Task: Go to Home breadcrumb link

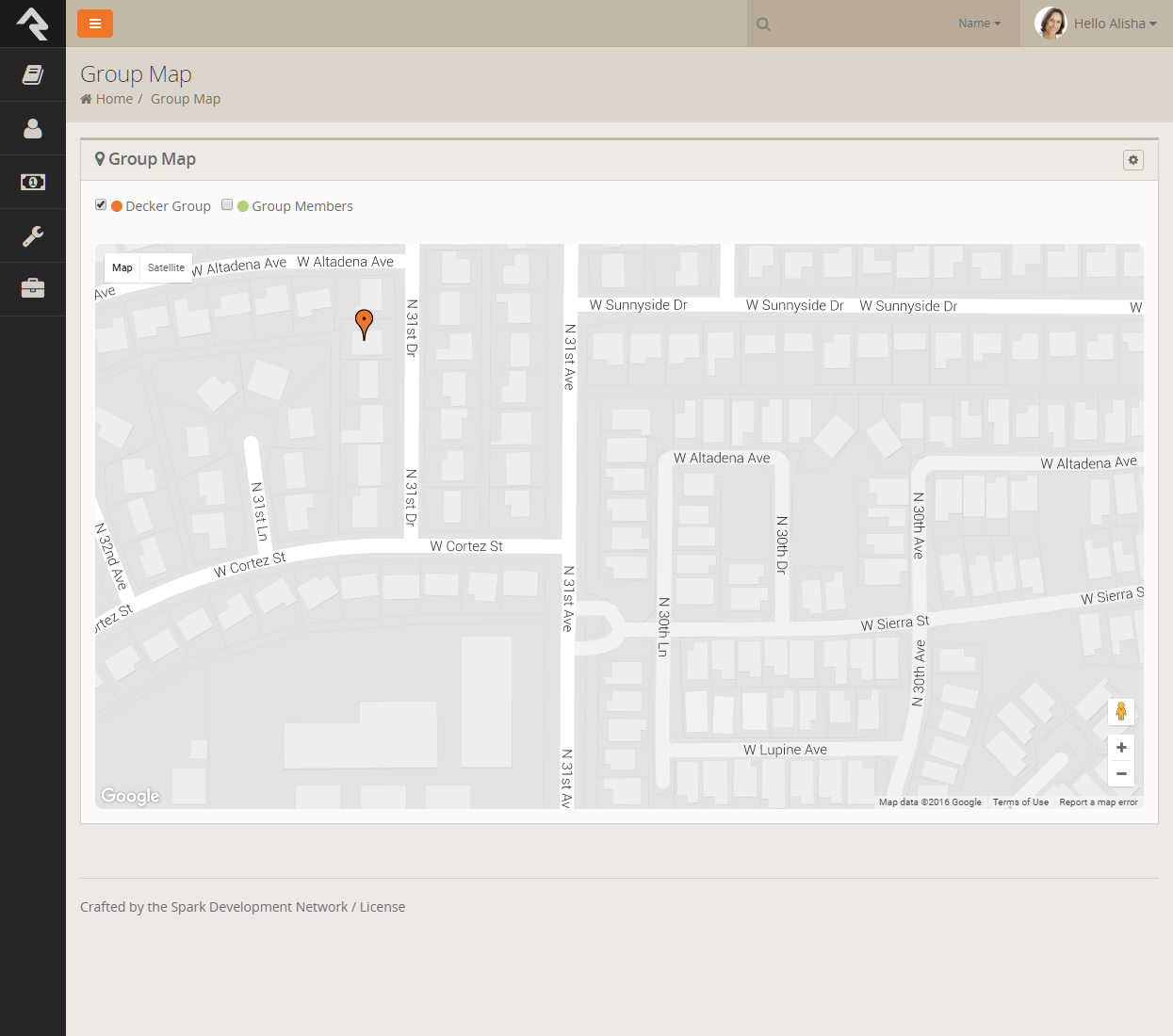Action: [114, 99]
